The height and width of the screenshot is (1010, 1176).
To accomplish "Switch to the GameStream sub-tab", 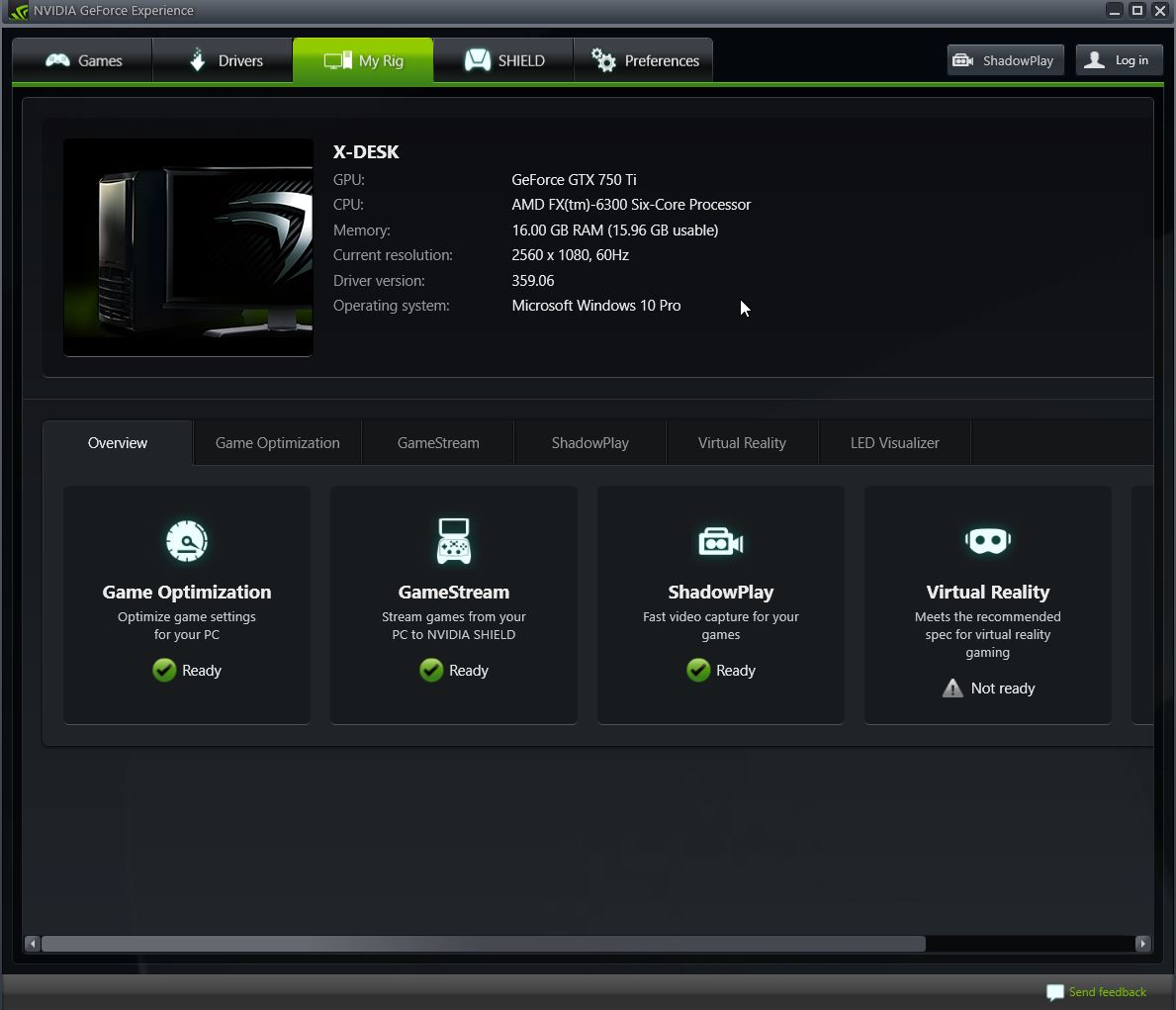I will point(438,443).
